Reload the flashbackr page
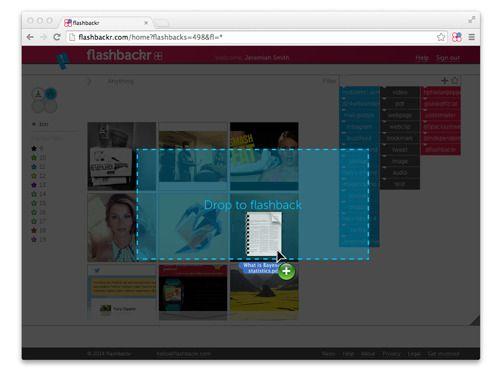504x380 pixels. [57, 37]
